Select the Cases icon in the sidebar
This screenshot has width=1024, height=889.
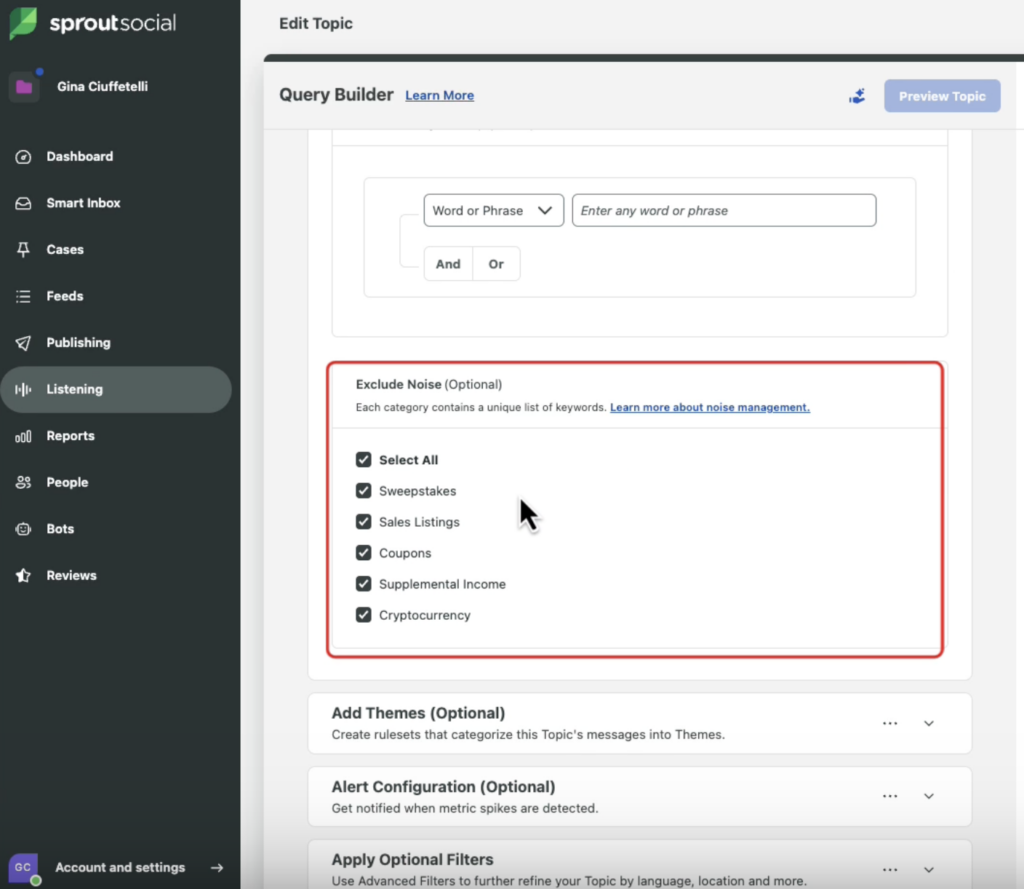(63, 249)
